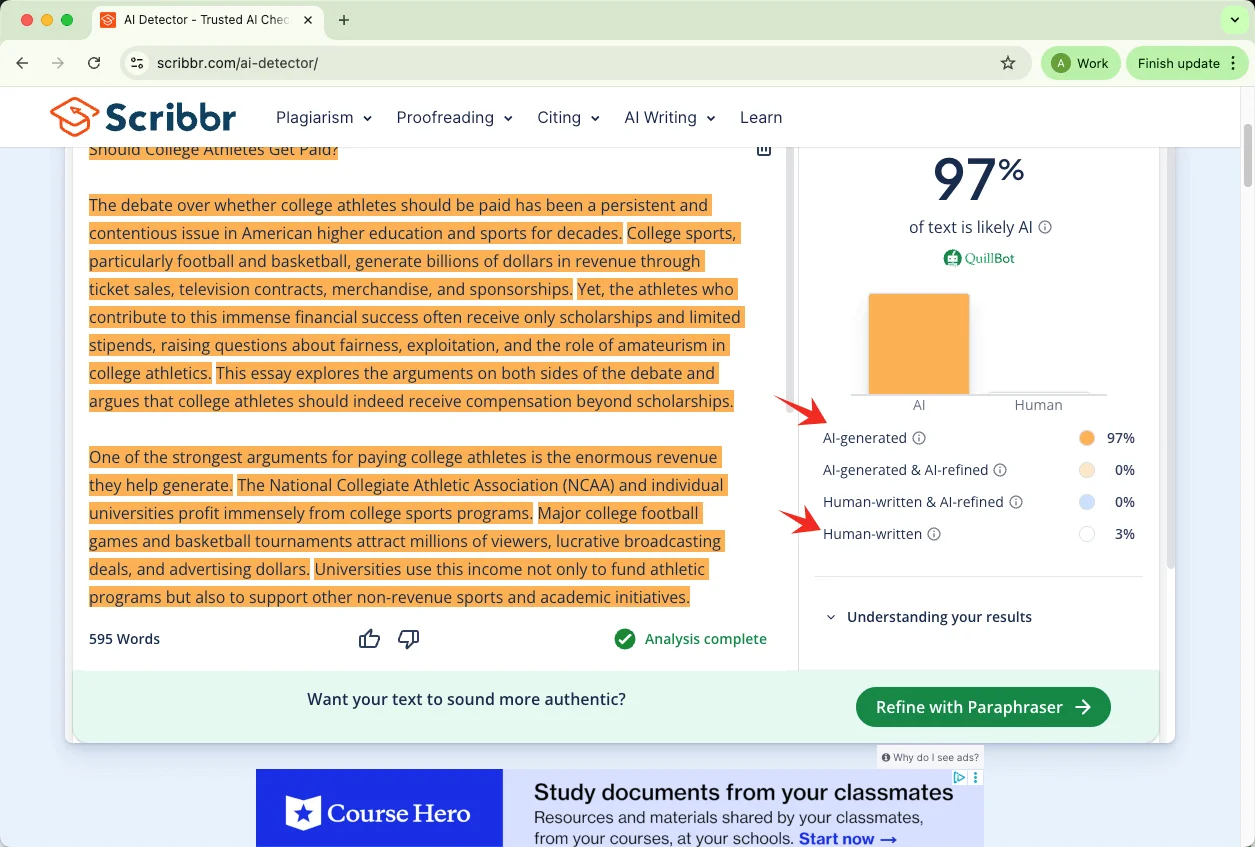
Task: Open the Learn menu item
Action: point(761,117)
